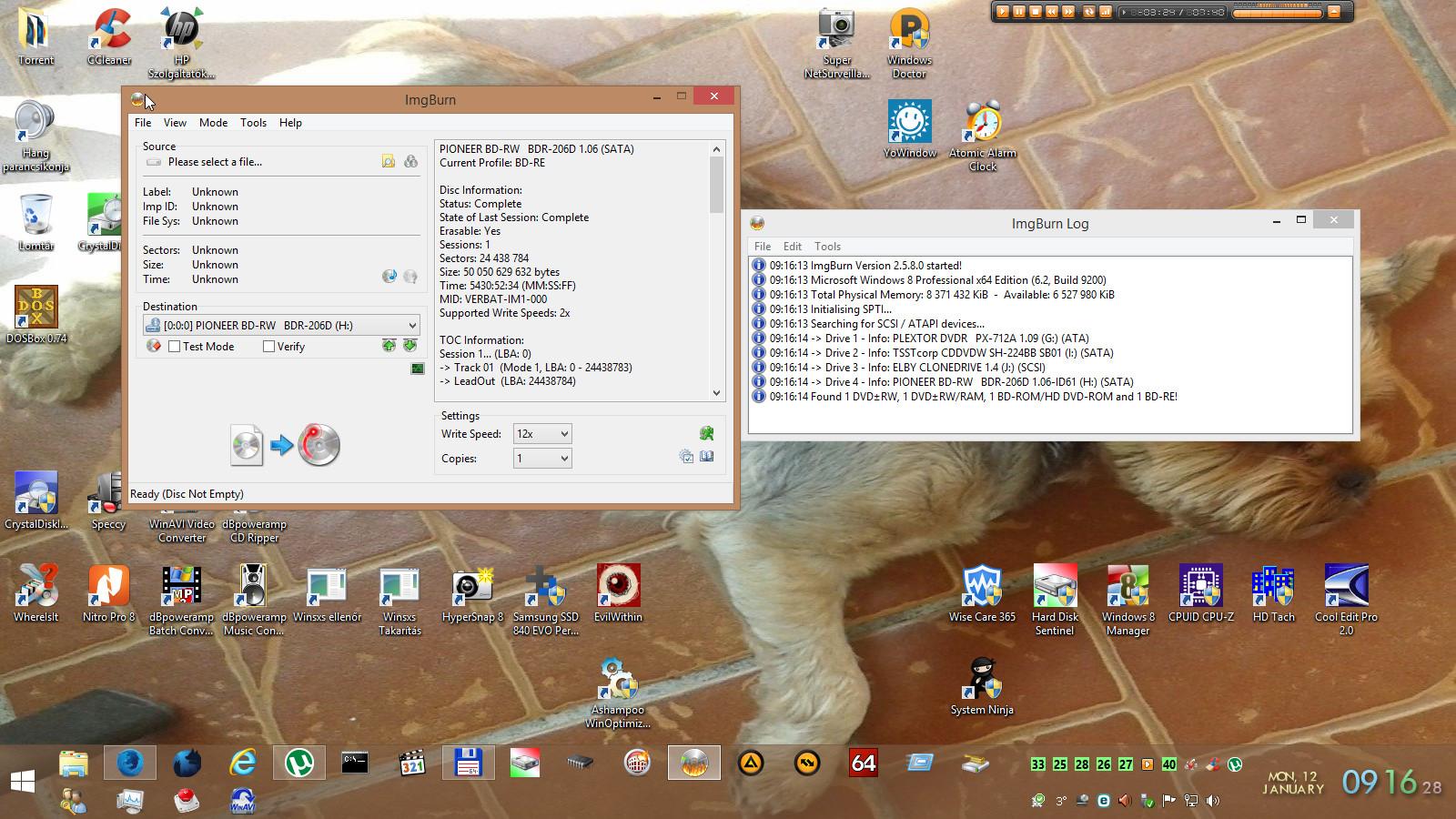Image resolution: width=1456 pixels, height=819 pixels.
Task: Open the ImgBurn Help menu
Action: tap(290, 123)
